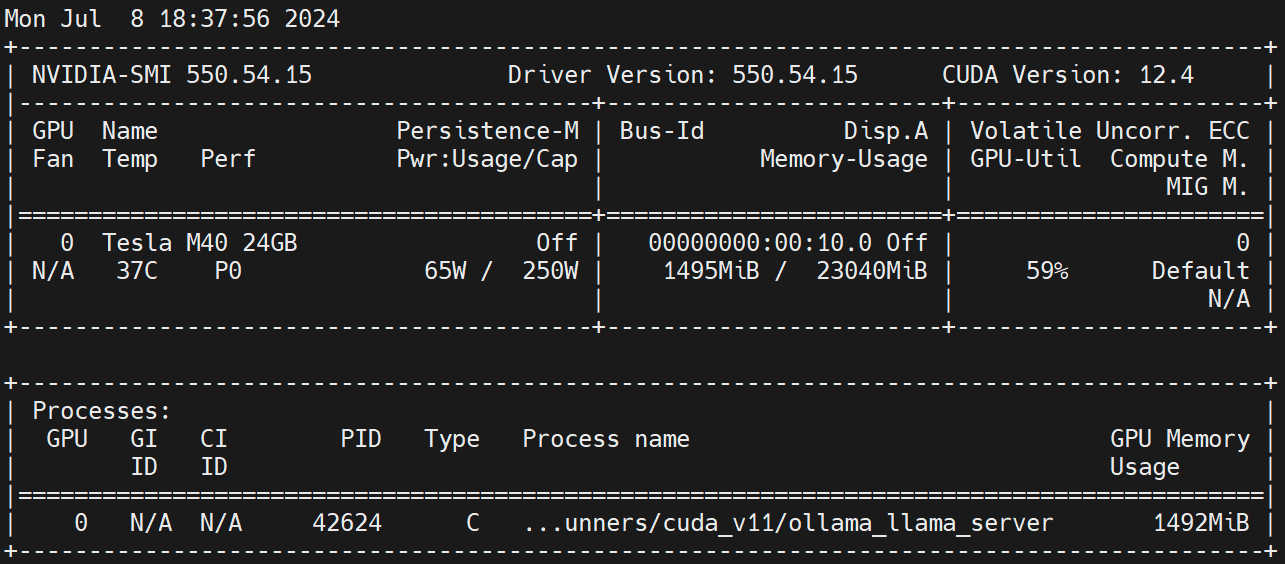Click the 'Perf' column header

coord(228,159)
